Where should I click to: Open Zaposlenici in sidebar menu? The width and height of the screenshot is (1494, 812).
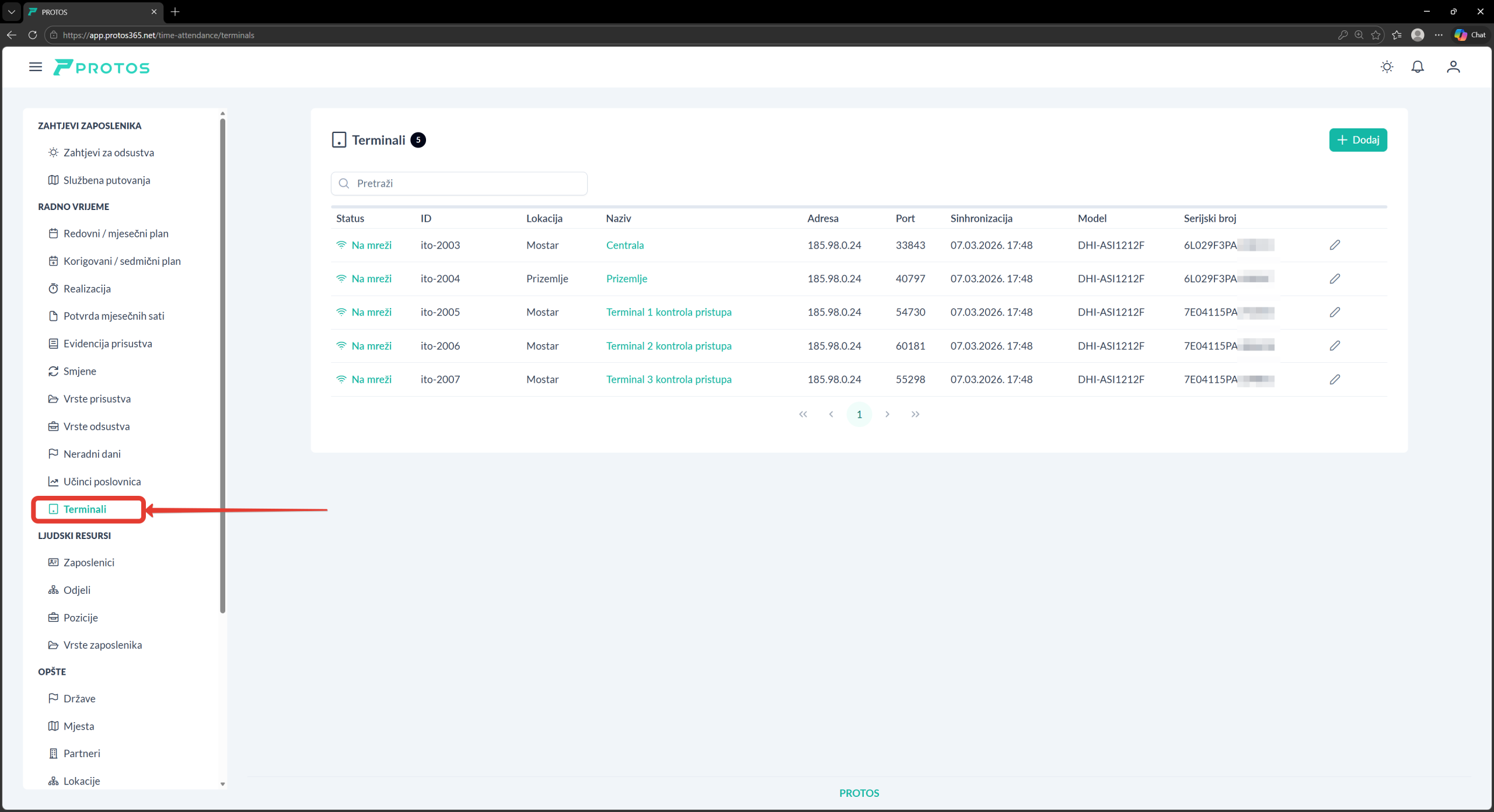tap(89, 562)
